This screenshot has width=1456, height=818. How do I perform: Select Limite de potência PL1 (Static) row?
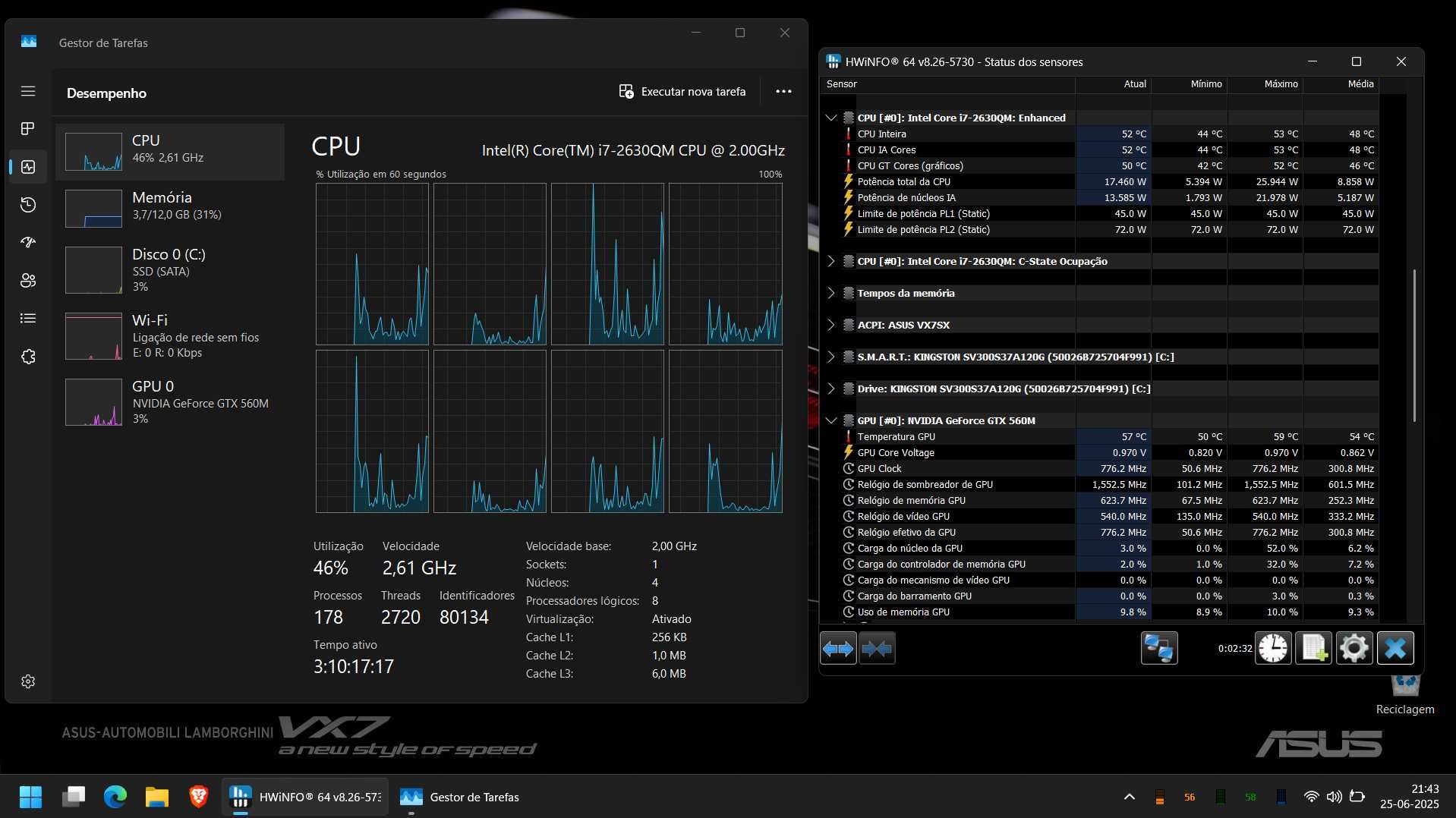[x=1099, y=213]
